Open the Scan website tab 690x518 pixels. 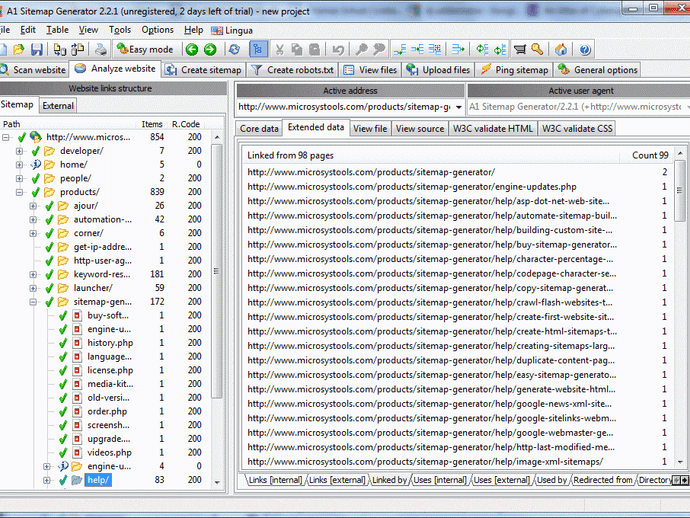(x=33, y=70)
